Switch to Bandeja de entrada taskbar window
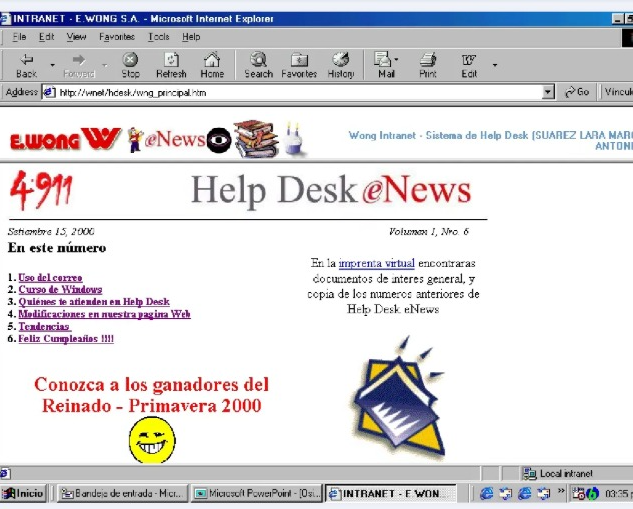 [x=122, y=494]
